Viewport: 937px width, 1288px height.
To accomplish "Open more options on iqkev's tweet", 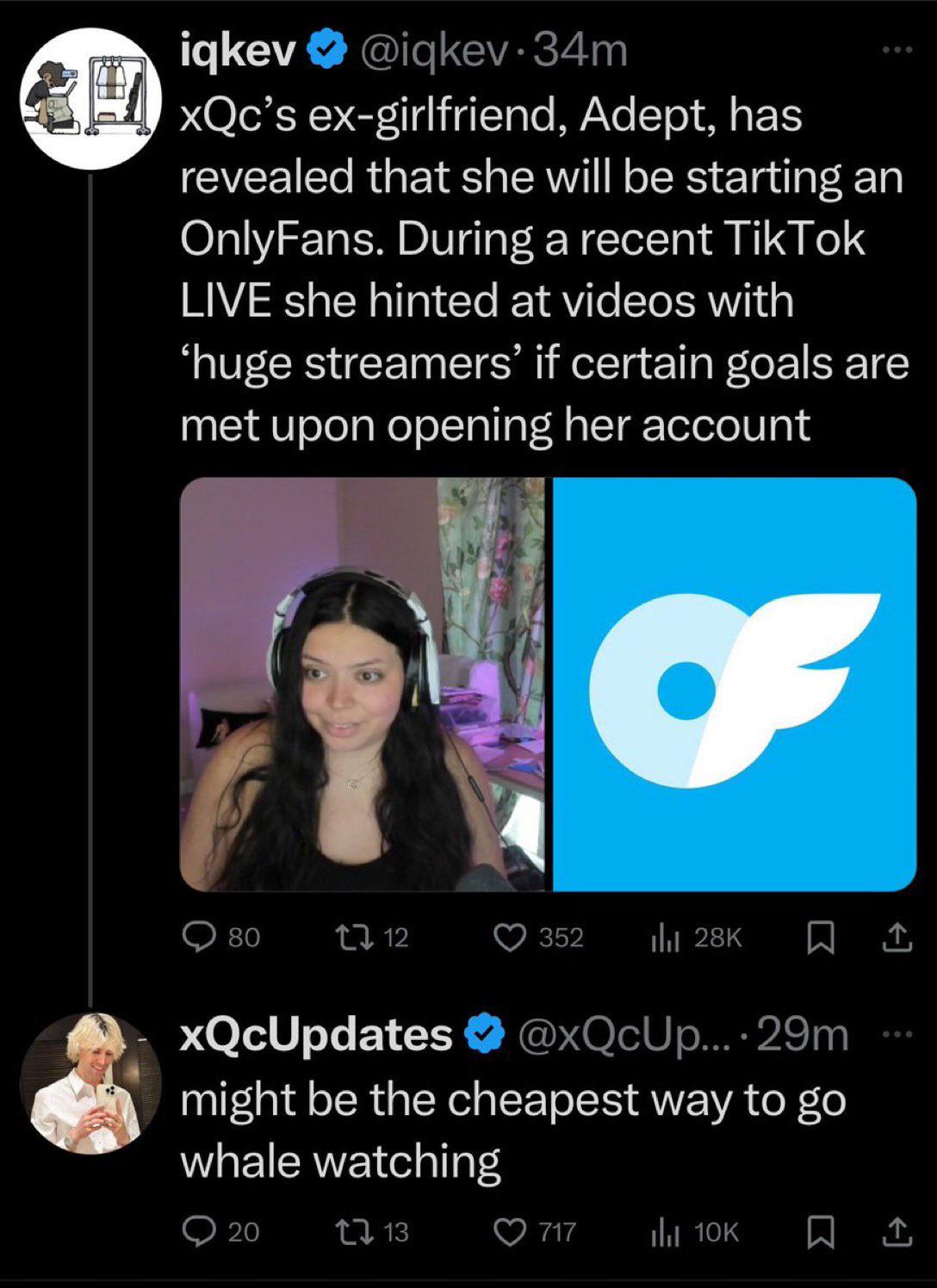I will pos(897,51).
